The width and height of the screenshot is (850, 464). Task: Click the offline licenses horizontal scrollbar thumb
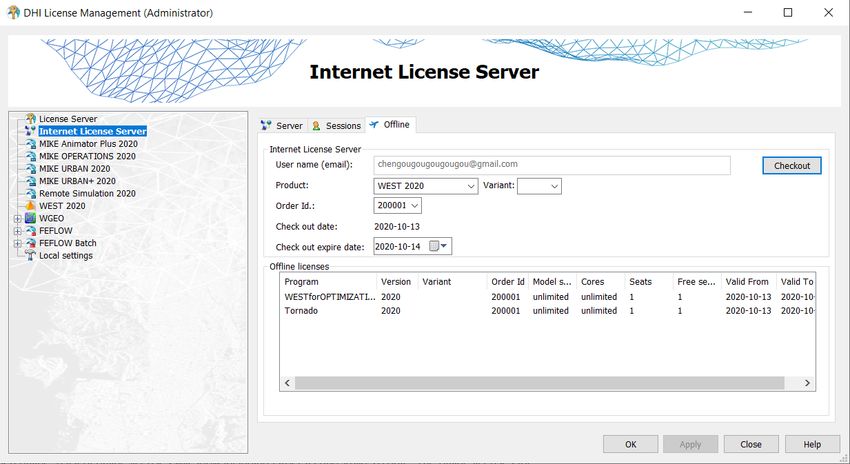pyautogui.click(x=539, y=383)
